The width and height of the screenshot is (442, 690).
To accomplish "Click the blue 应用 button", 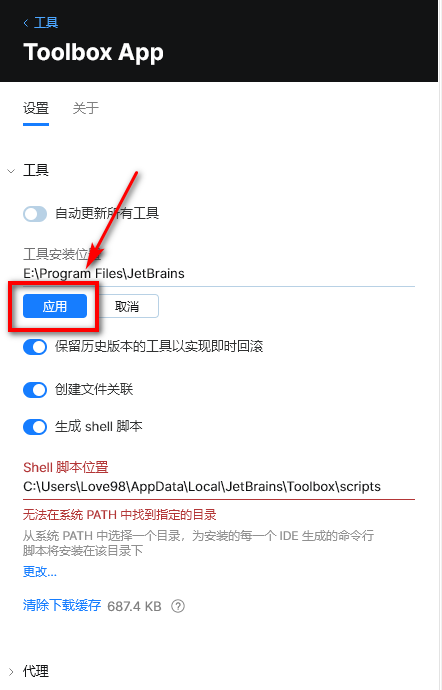I will (x=55, y=306).
